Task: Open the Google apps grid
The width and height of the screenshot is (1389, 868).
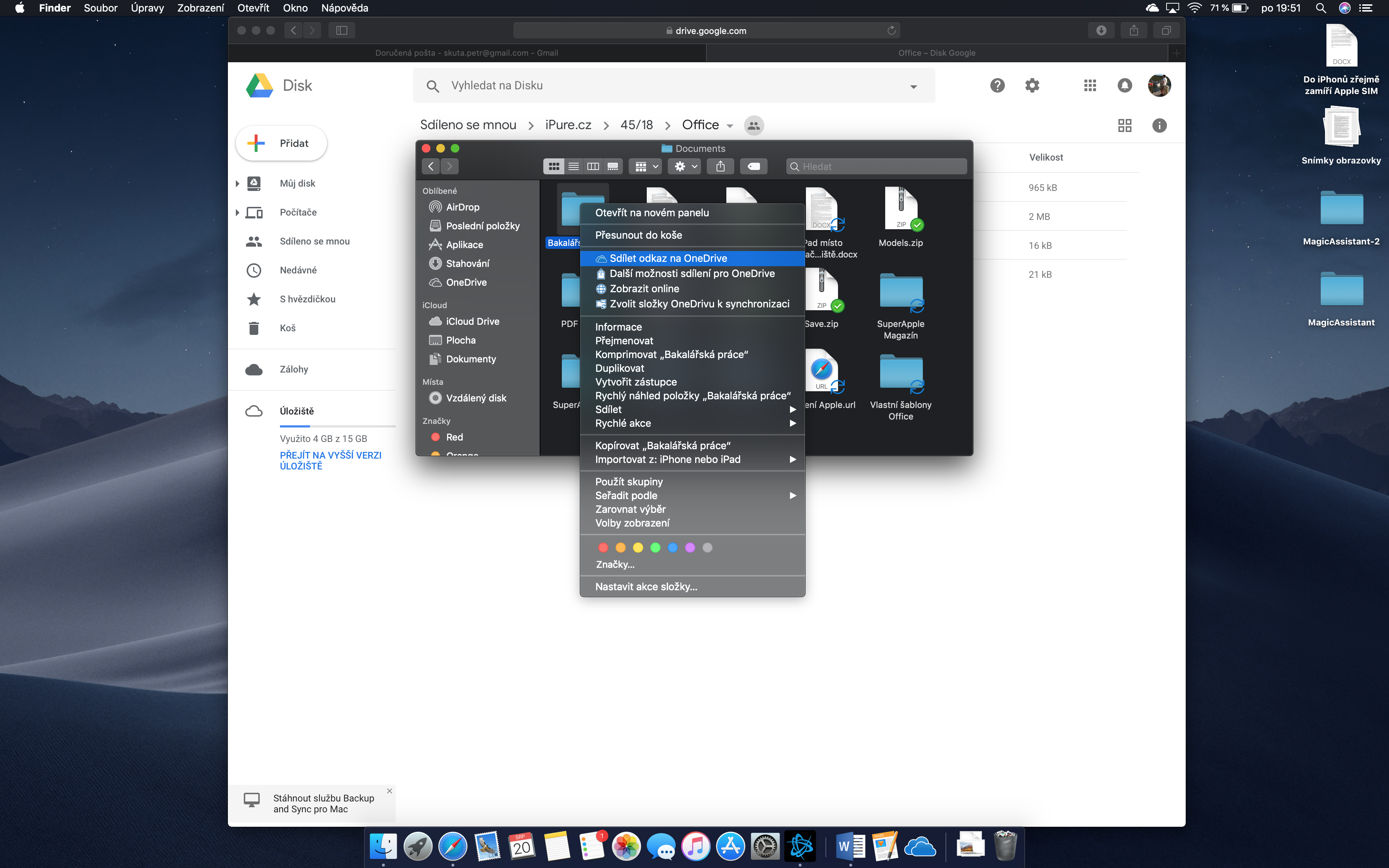Action: 1090,86
